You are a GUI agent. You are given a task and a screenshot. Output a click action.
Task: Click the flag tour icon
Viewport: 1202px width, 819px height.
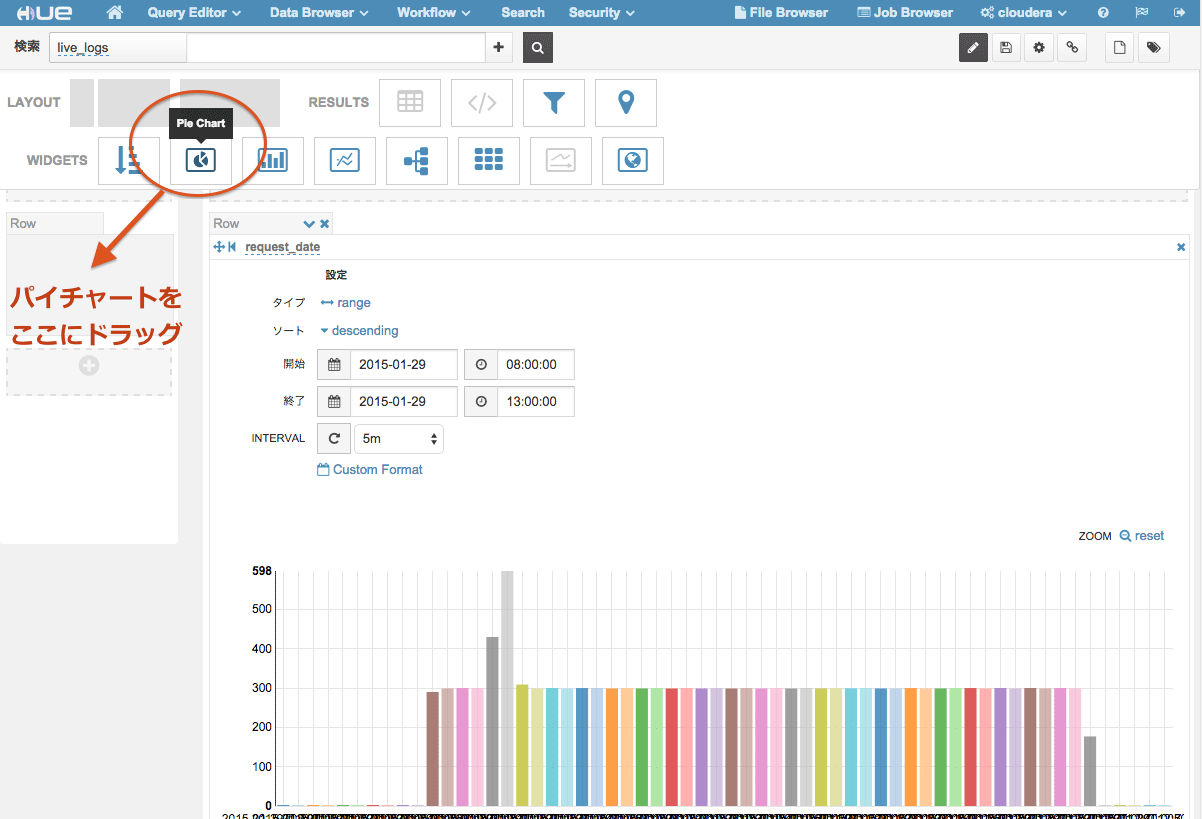[1142, 13]
